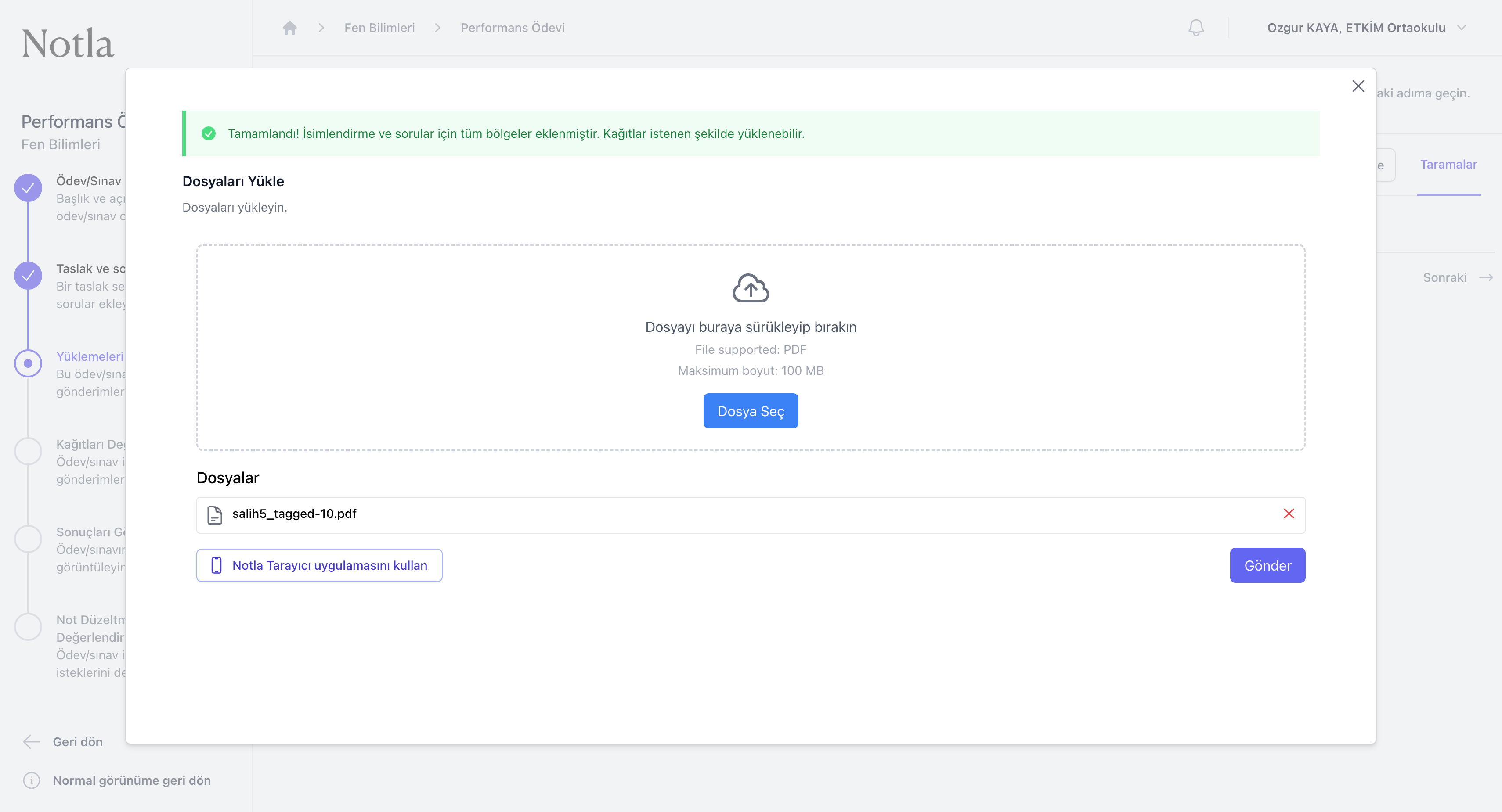Click the Not Düzeltme step circle
The height and width of the screenshot is (812, 1502).
pyautogui.click(x=28, y=627)
